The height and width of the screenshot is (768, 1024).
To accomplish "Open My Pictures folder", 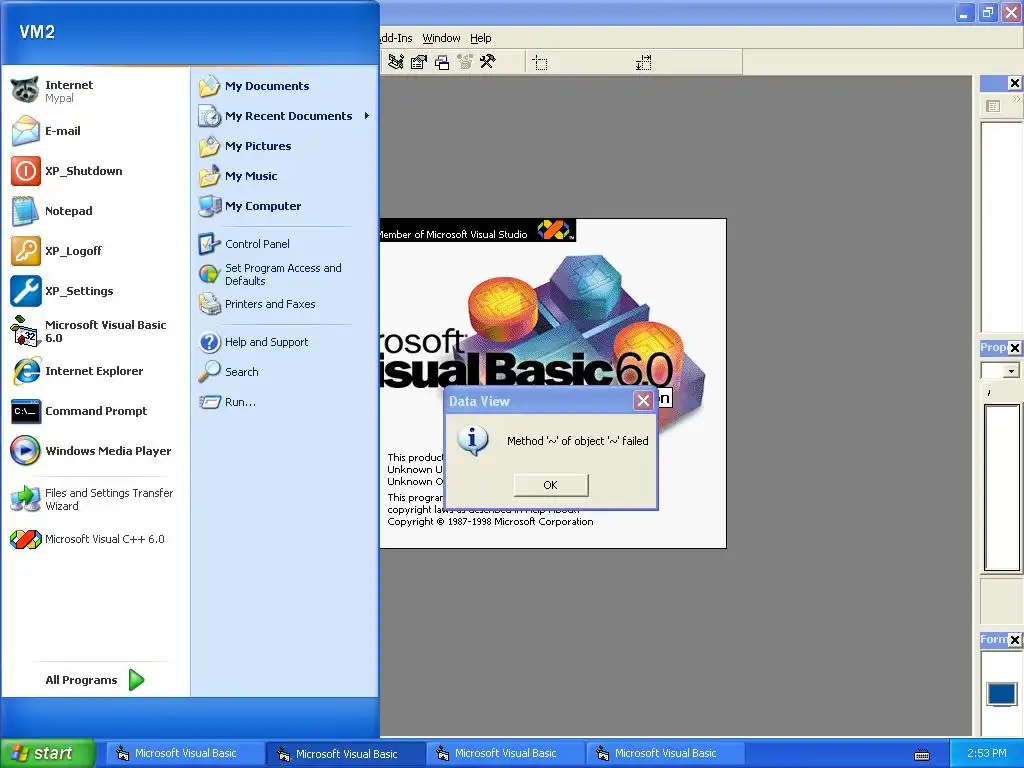I will (x=285, y=146).
